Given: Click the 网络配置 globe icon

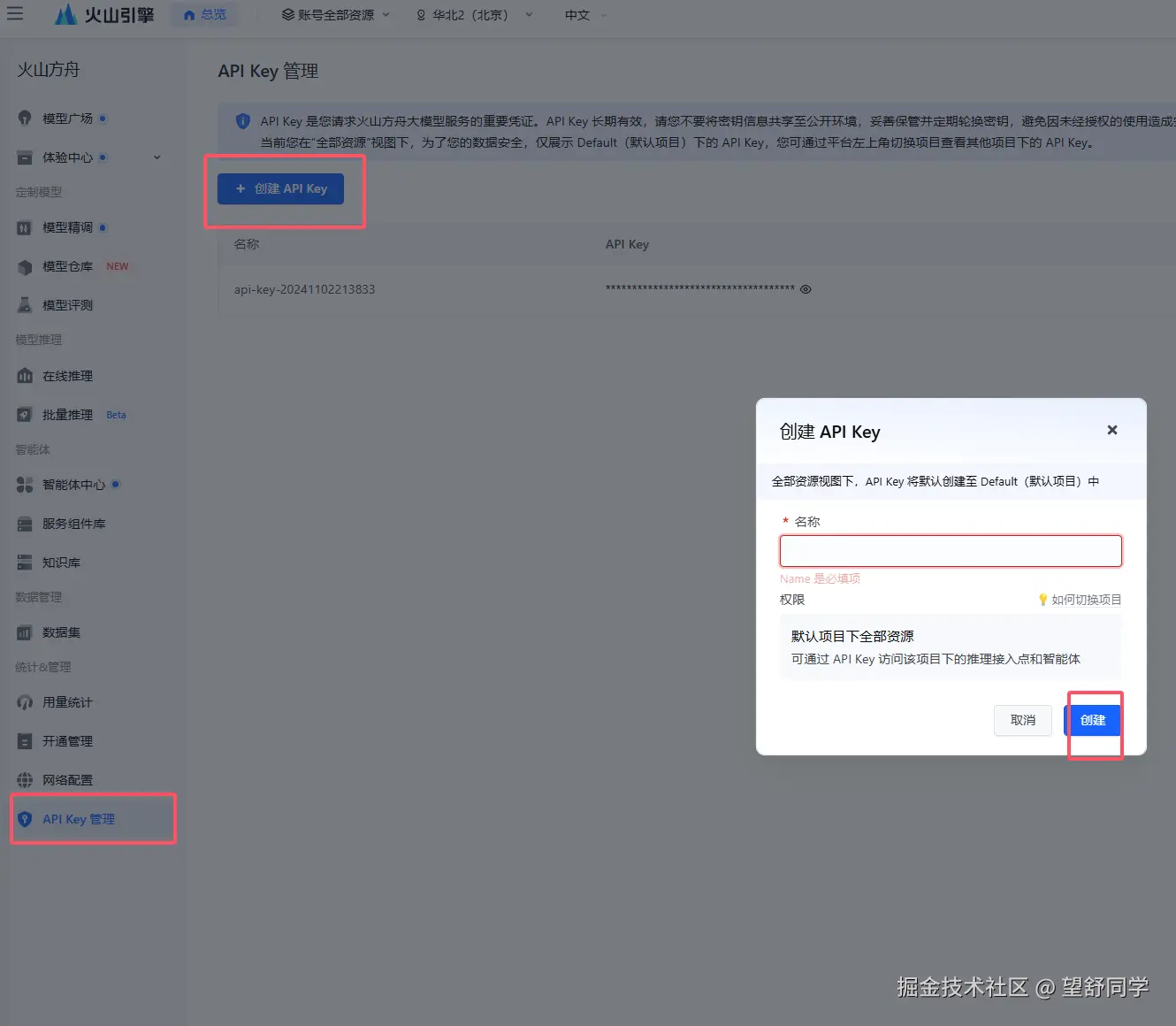Looking at the screenshot, I should click(x=25, y=780).
